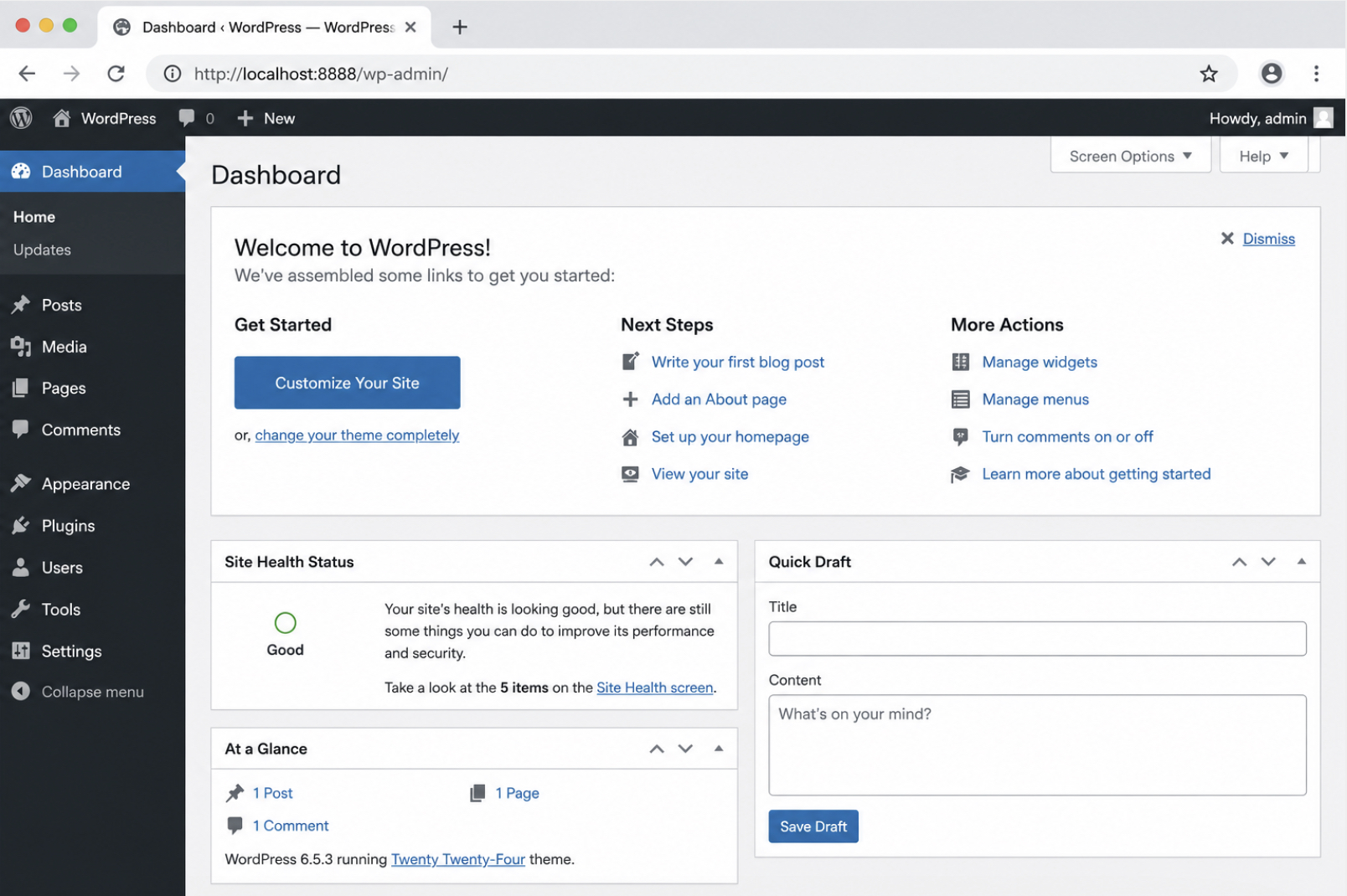The image size is (1347, 896).
Task: Click the Collapse menu arrow icon
Action: [21, 692]
